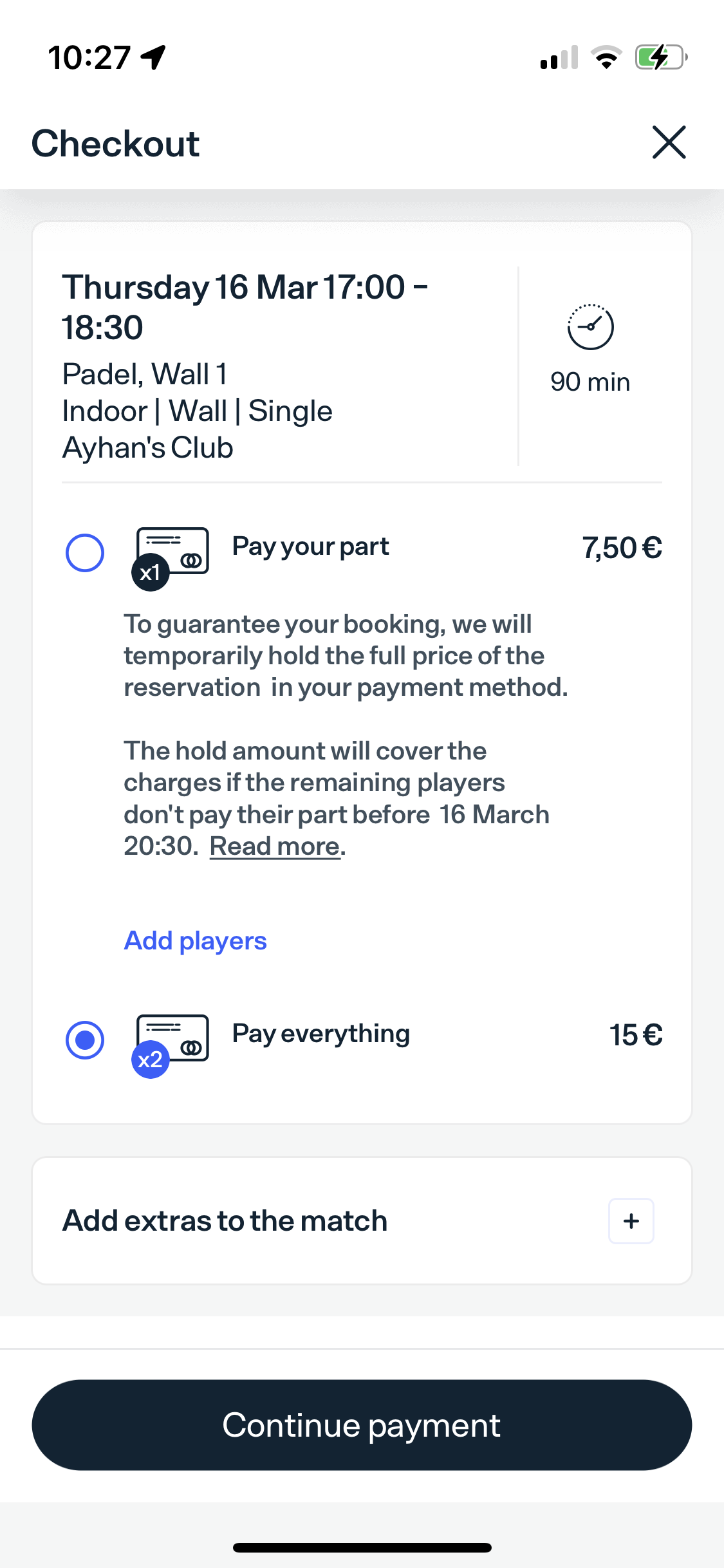Select the Pay your part radio button

(85, 553)
